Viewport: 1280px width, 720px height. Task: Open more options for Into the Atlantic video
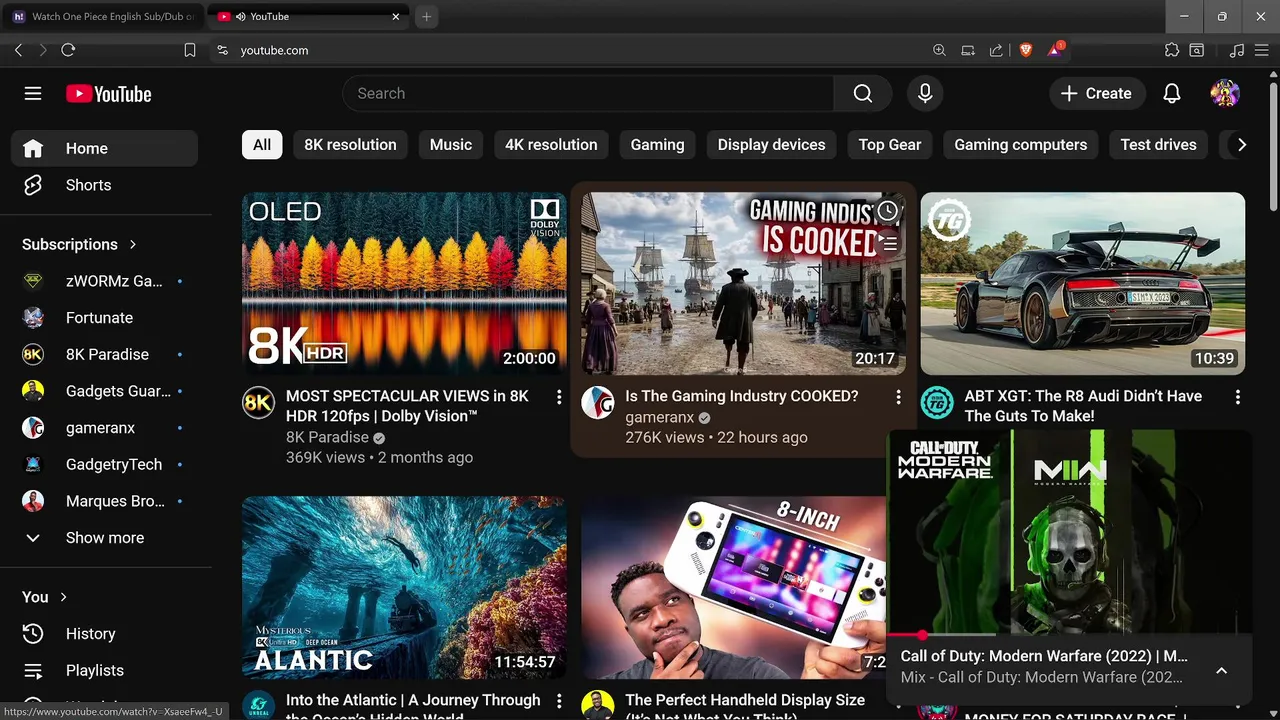559,701
